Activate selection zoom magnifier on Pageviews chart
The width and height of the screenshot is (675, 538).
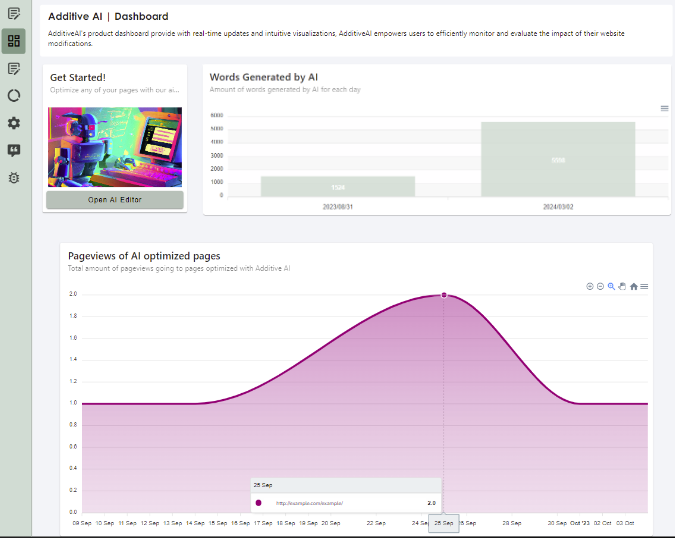(x=611, y=287)
